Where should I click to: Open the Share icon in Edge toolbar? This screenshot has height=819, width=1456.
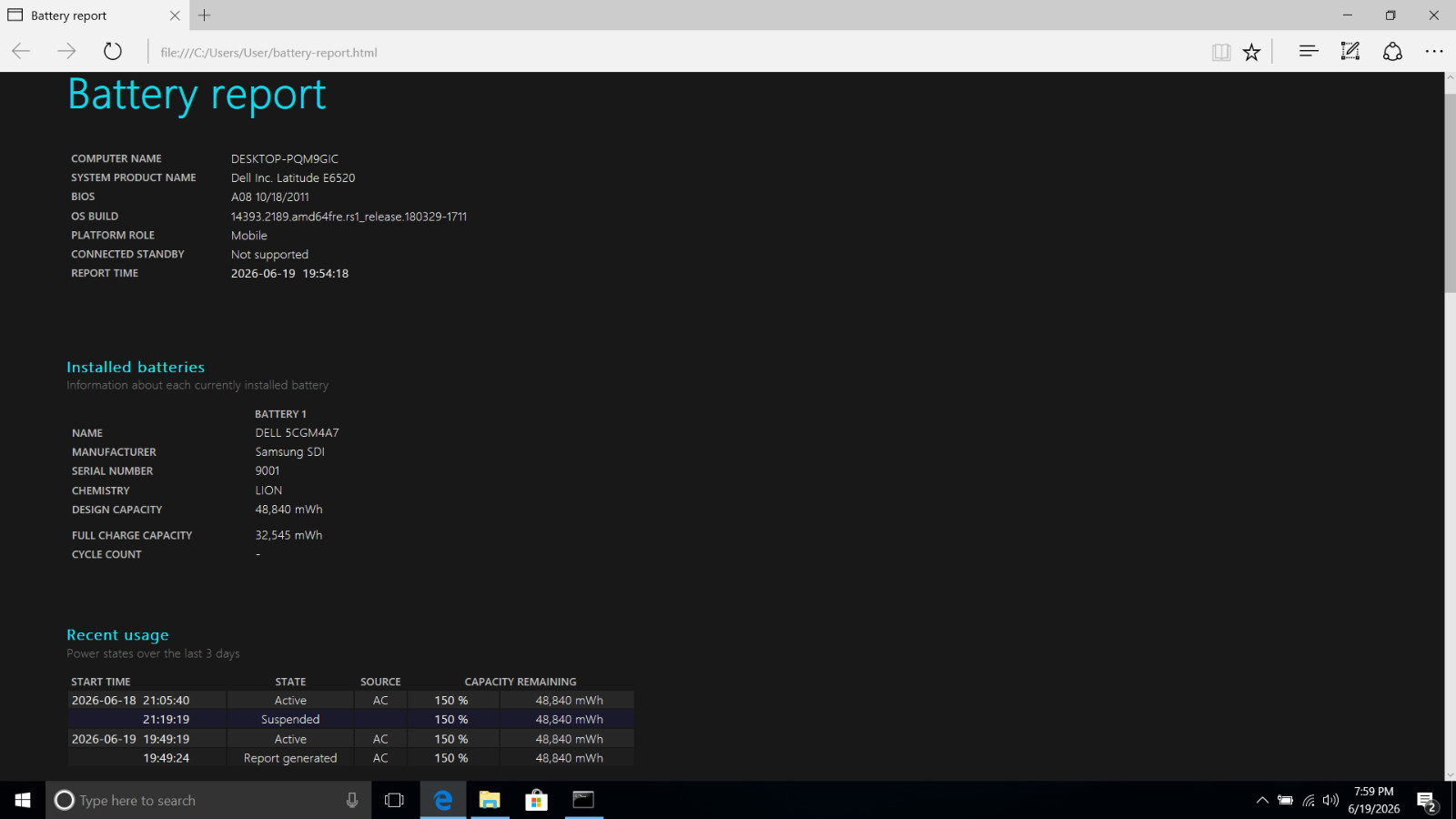tap(1392, 52)
